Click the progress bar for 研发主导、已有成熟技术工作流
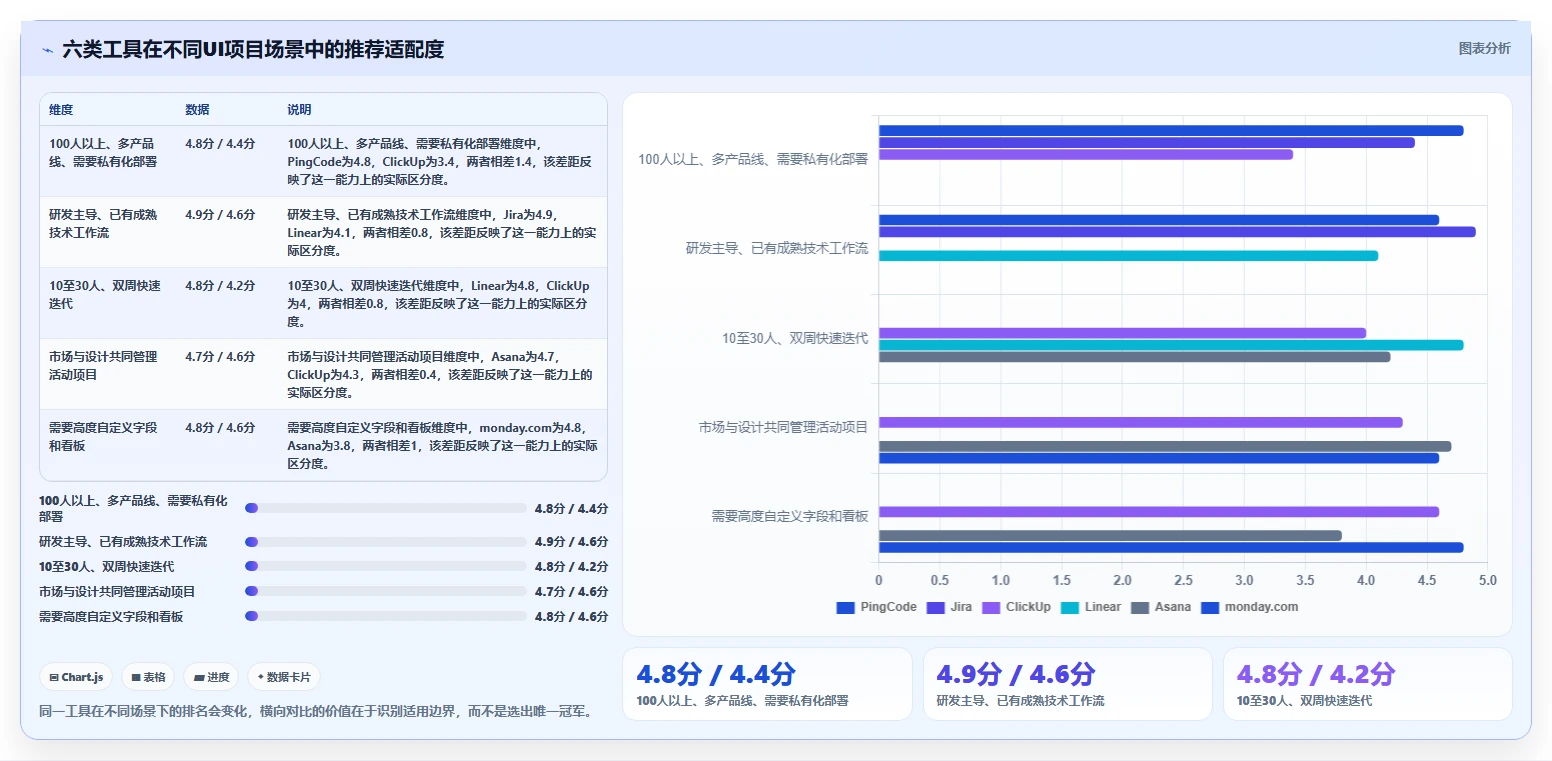This screenshot has width=1552, height=761. tap(386, 542)
